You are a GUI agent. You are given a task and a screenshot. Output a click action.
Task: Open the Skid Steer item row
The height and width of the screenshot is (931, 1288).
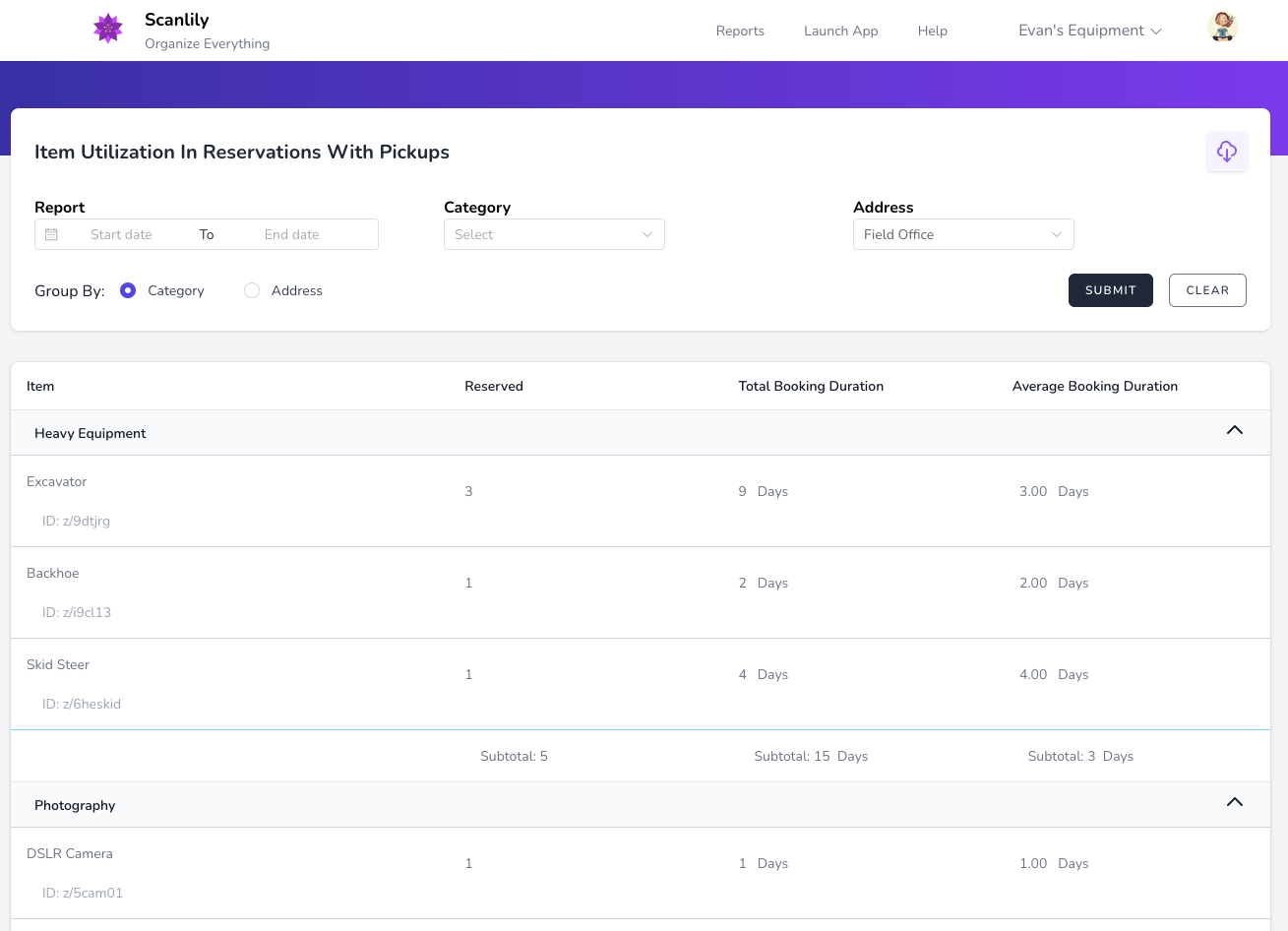[x=58, y=664]
